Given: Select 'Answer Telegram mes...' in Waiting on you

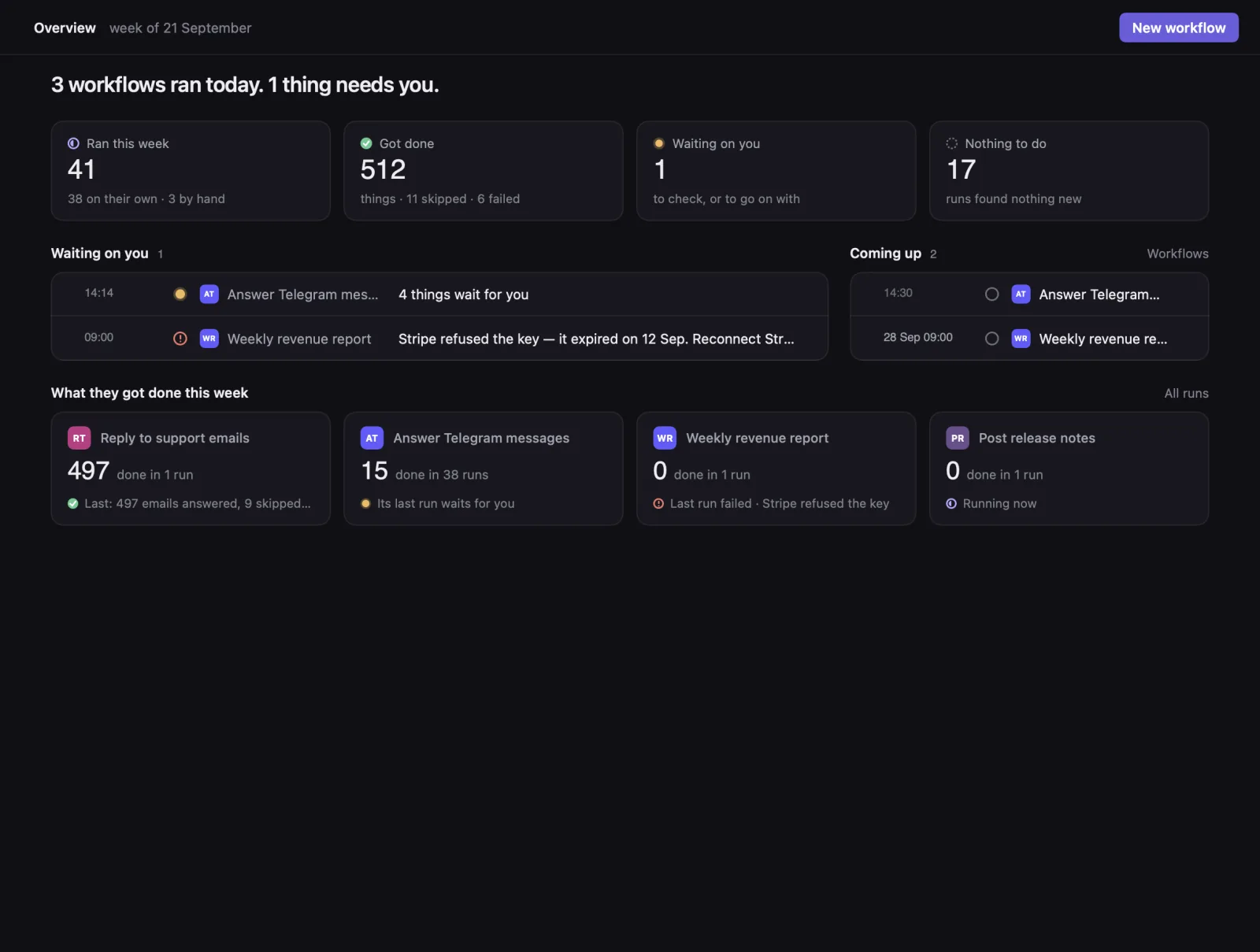Looking at the screenshot, I should [302, 294].
